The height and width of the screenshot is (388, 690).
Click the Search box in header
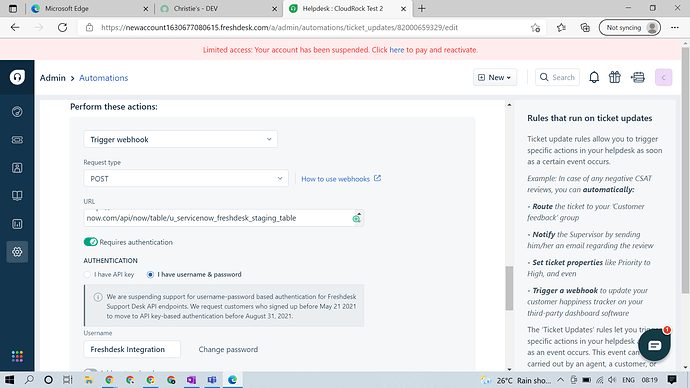(557, 77)
